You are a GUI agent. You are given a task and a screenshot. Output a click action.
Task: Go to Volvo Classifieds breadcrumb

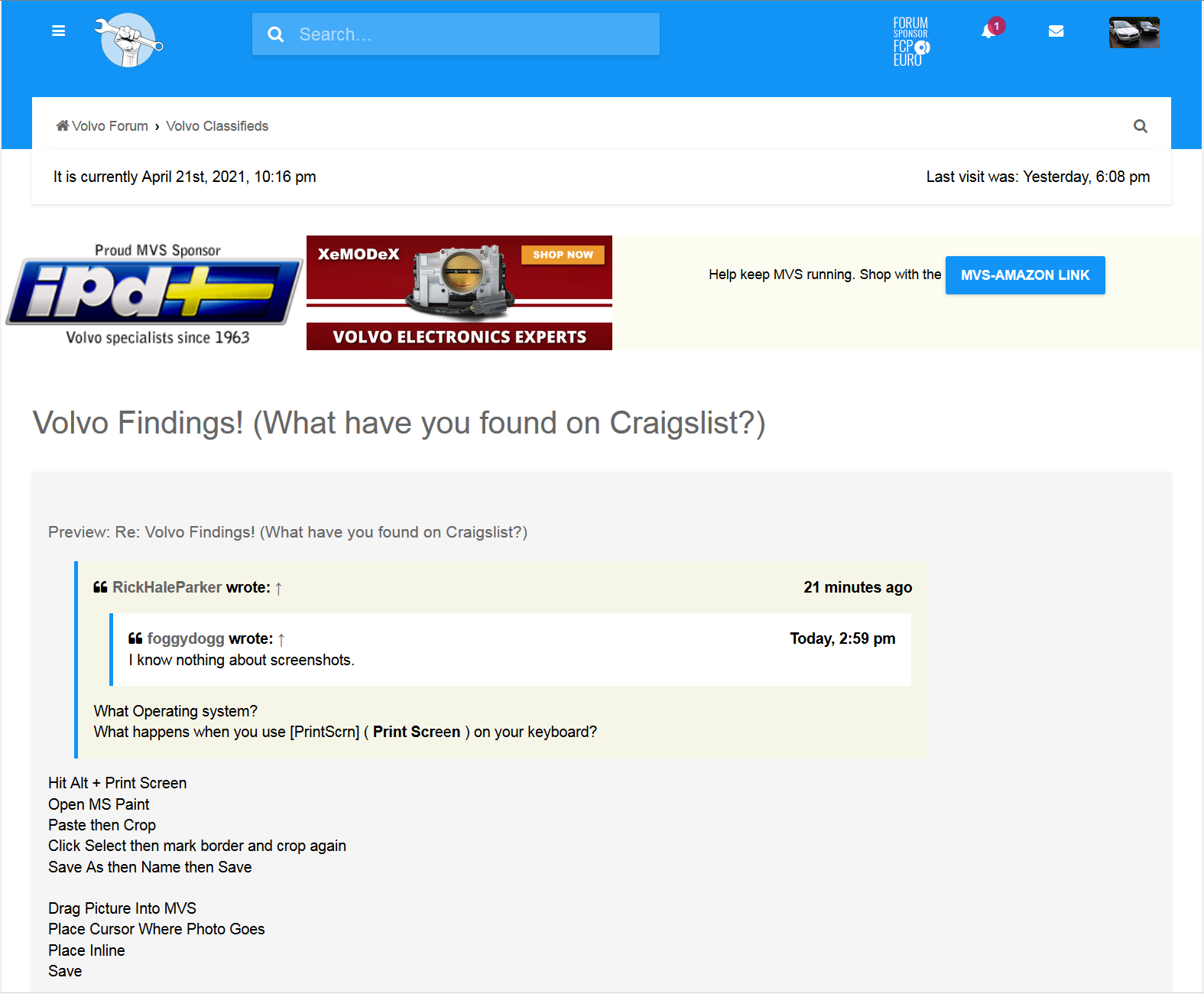217,126
